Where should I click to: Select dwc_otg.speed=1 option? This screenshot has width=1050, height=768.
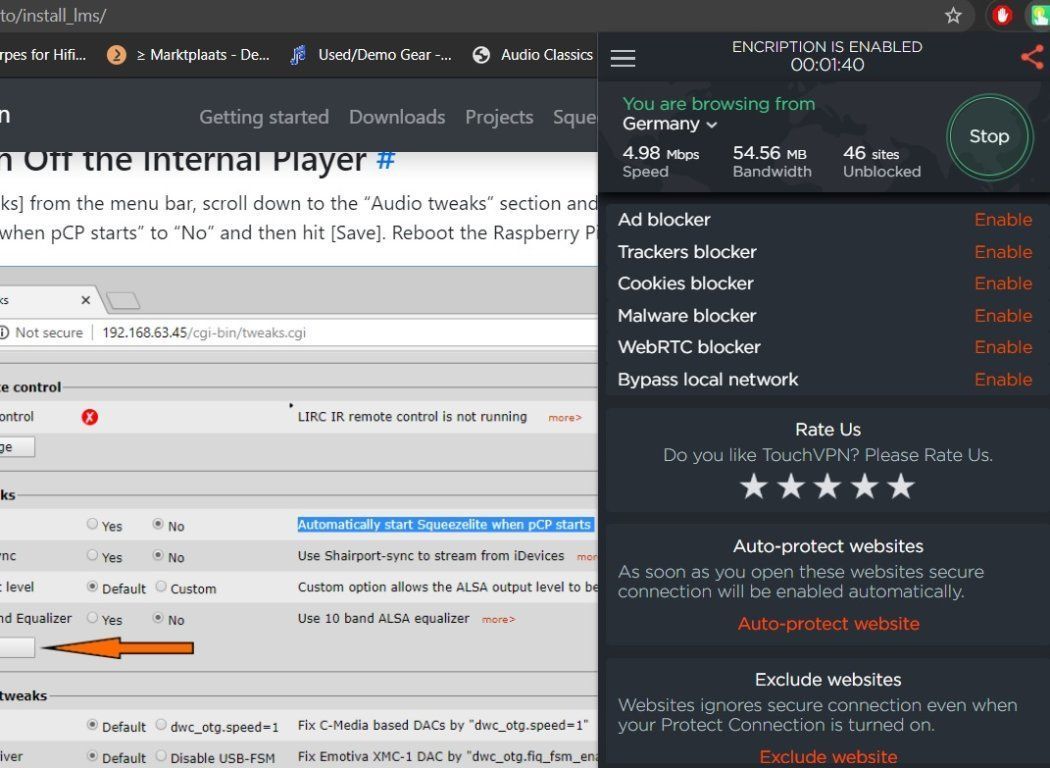[x=161, y=724]
